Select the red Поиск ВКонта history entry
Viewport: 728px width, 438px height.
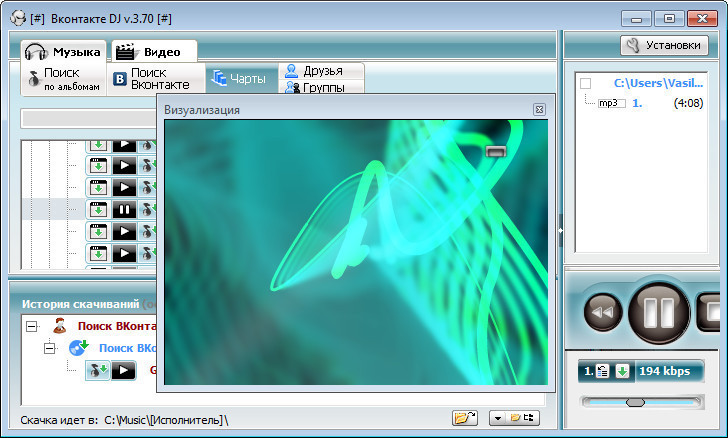(x=117, y=326)
